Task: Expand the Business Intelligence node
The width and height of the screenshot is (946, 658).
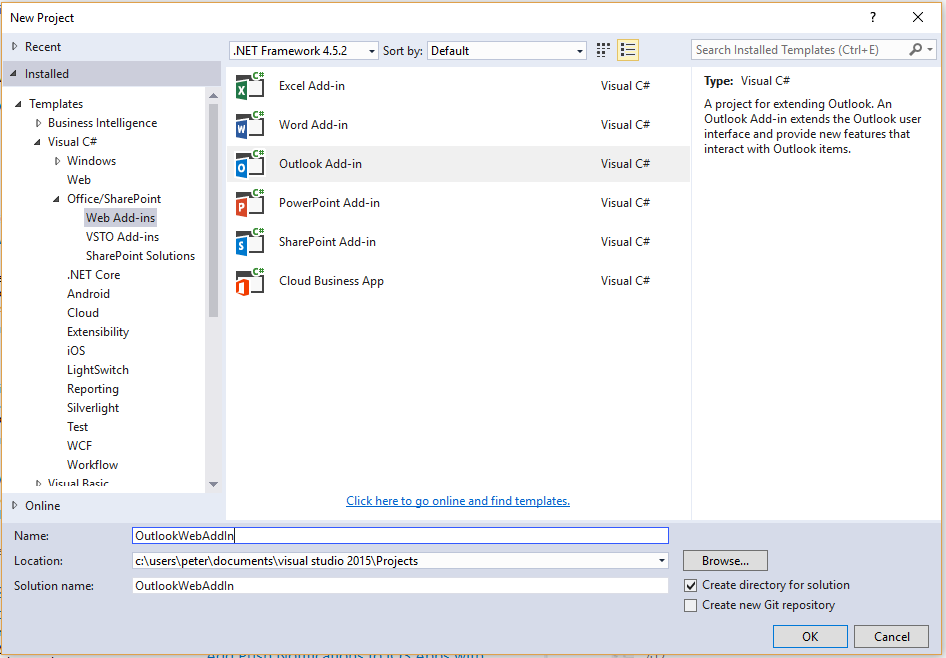Action: tap(39, 123)
